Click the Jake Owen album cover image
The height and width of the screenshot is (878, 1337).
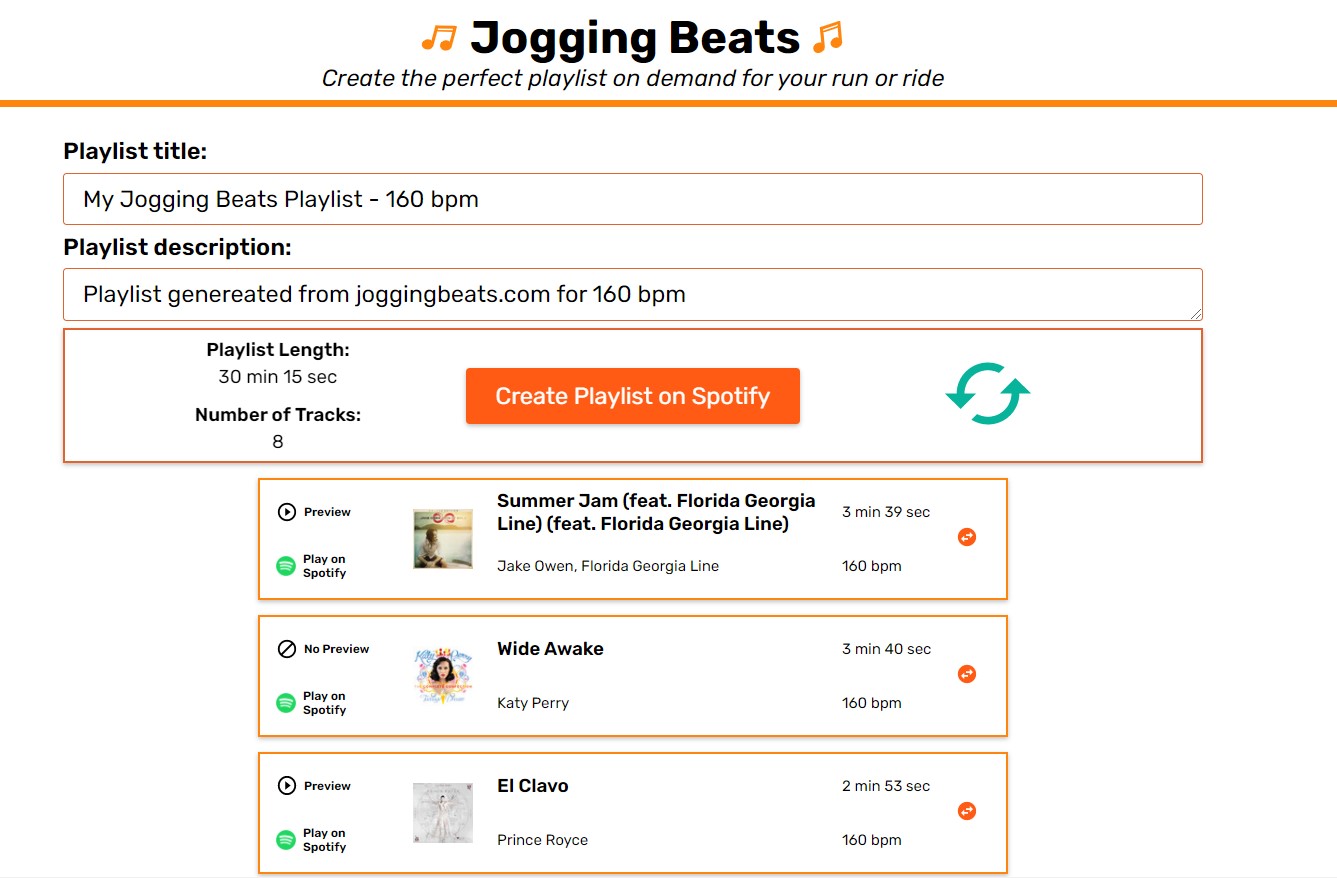pos(442,537)
